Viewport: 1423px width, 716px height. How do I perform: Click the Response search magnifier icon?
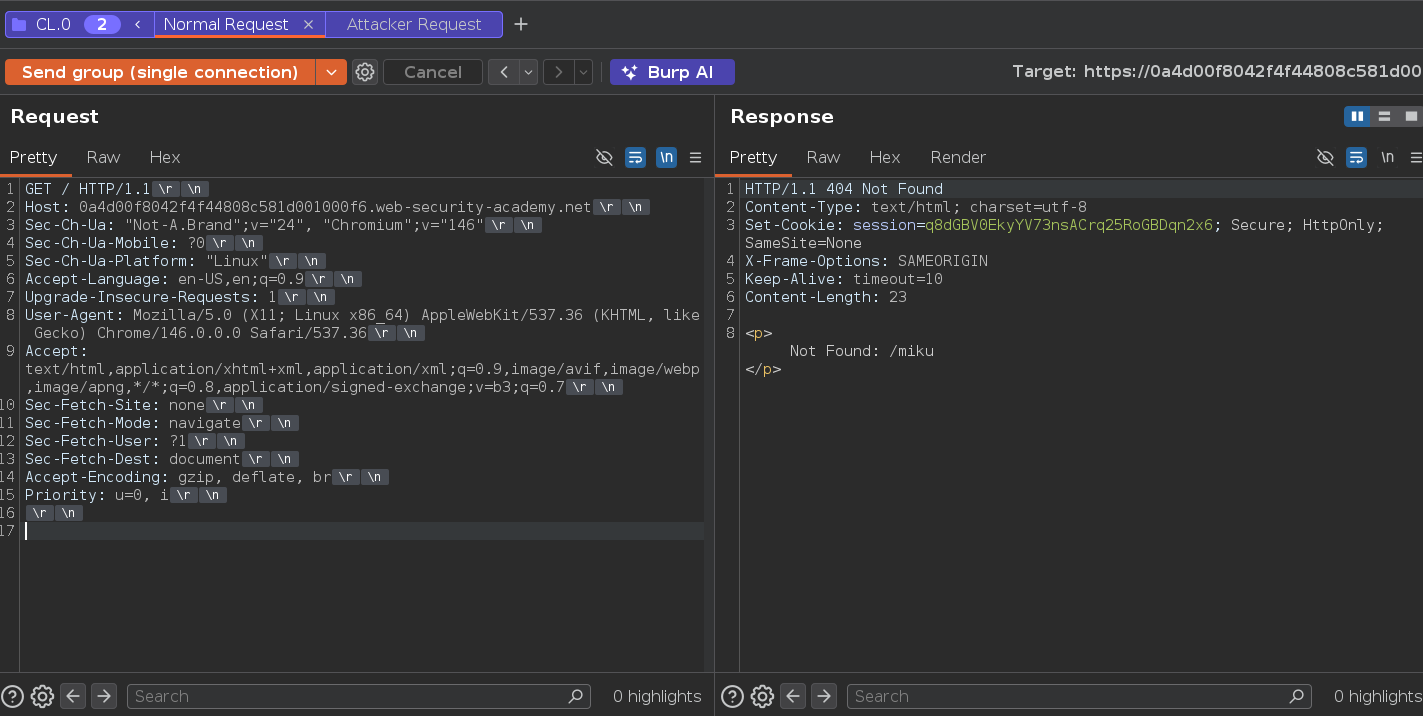click(x=1297, y=696)
